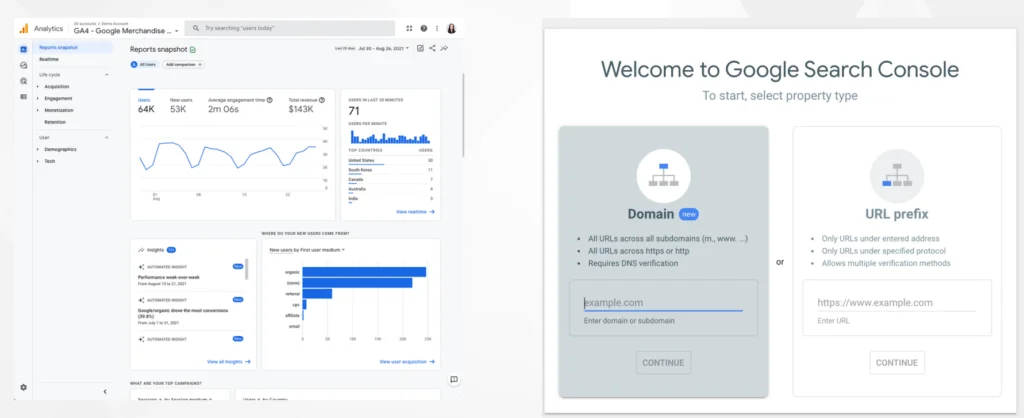1024x418 pixels.
Task: Click the Insights card scrollbar thumb
Action: (246, 268)
